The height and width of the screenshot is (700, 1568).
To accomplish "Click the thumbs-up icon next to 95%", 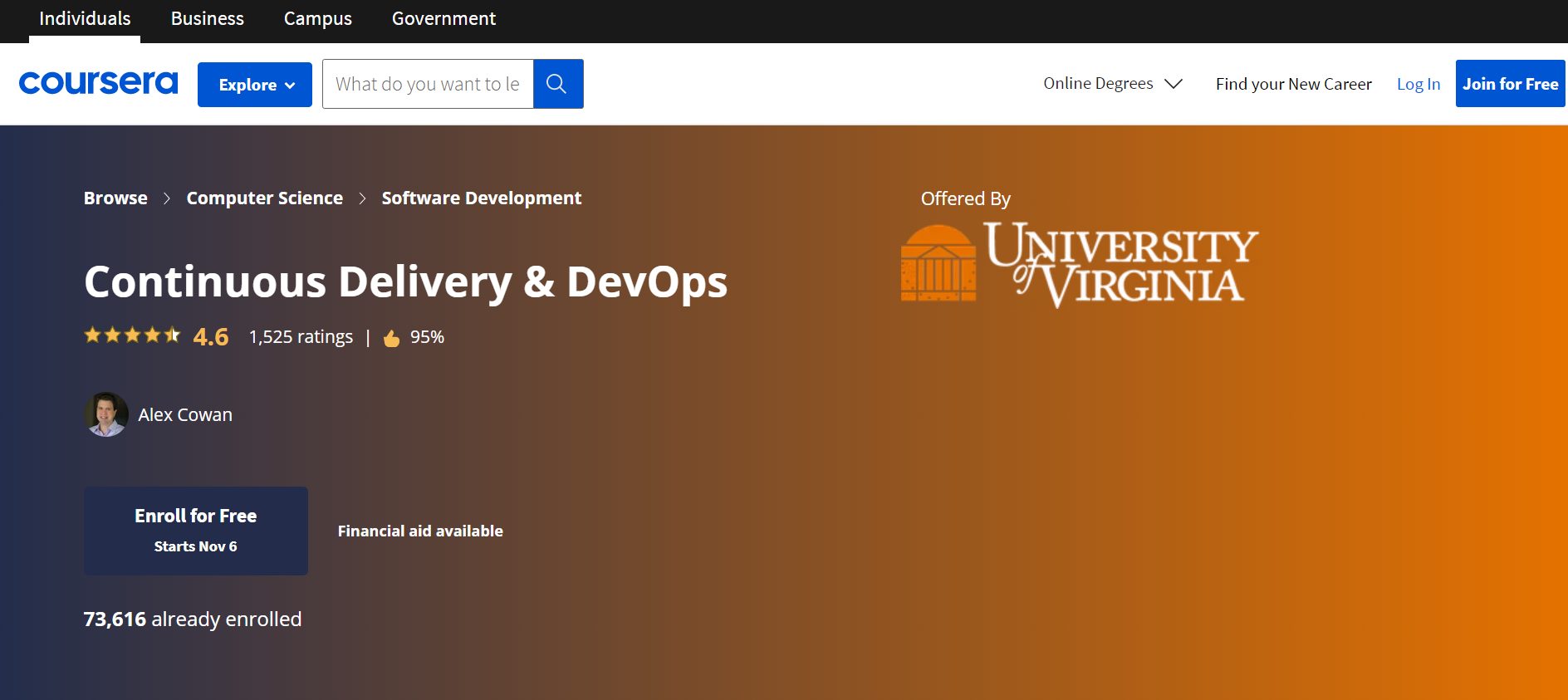I will [392, 338].
